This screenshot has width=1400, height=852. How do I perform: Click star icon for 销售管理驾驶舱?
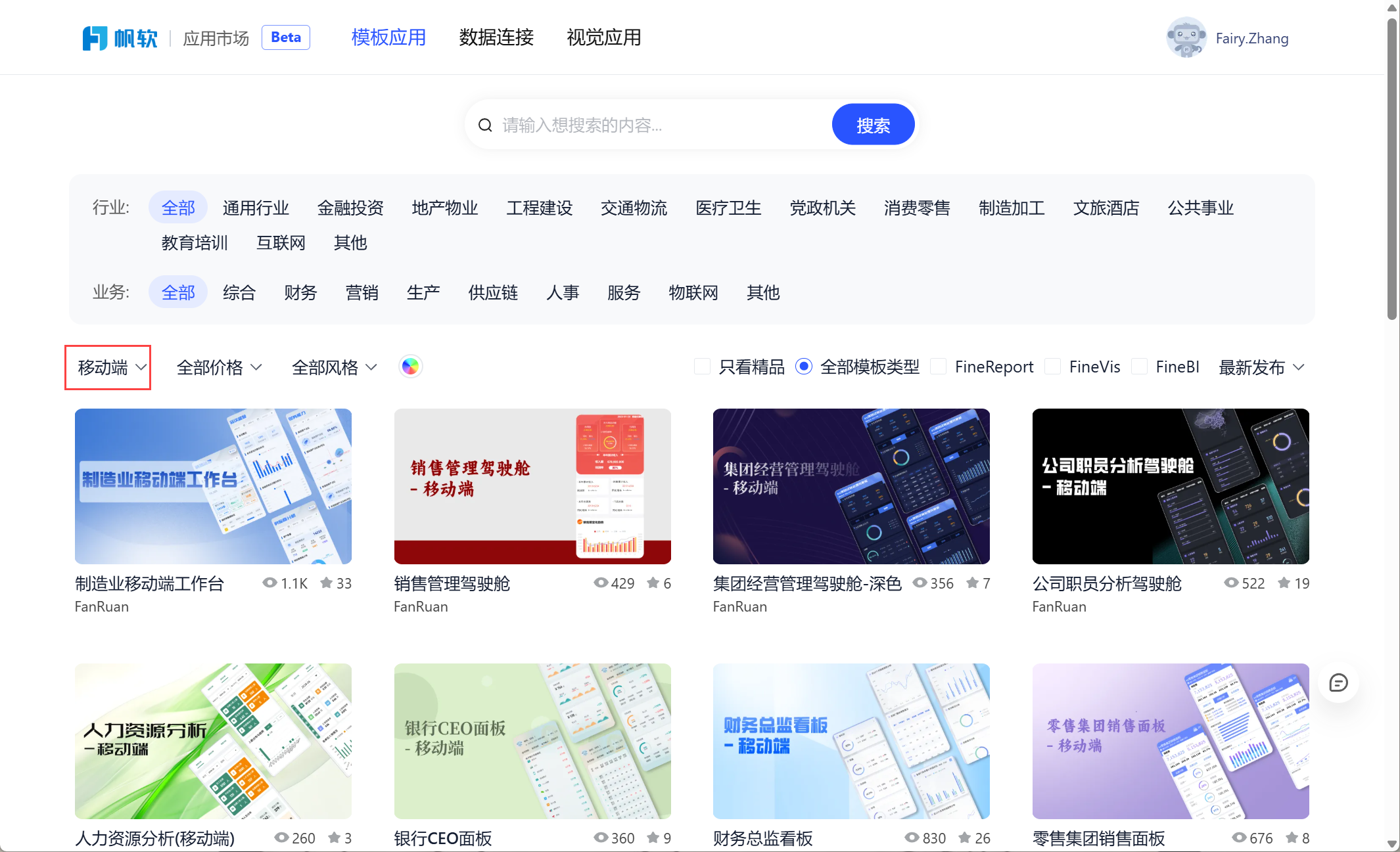coord(653,583)
